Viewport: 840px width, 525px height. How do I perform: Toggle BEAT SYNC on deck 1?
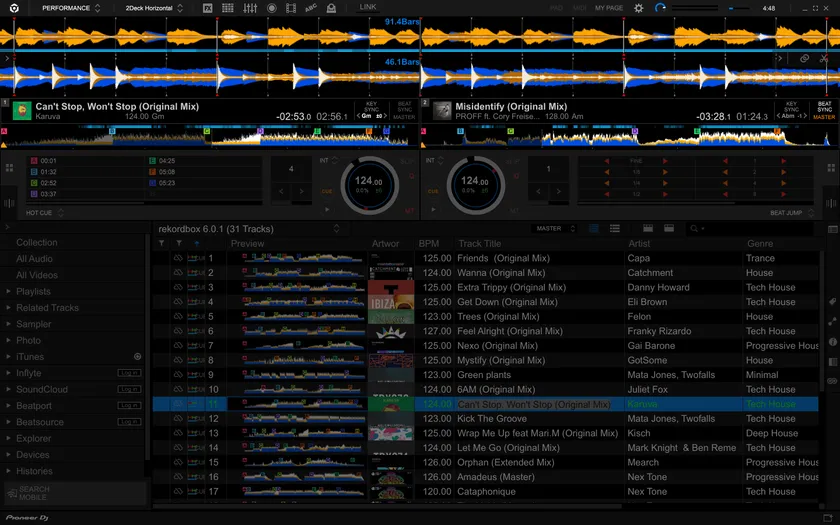[x=405, y=104]
